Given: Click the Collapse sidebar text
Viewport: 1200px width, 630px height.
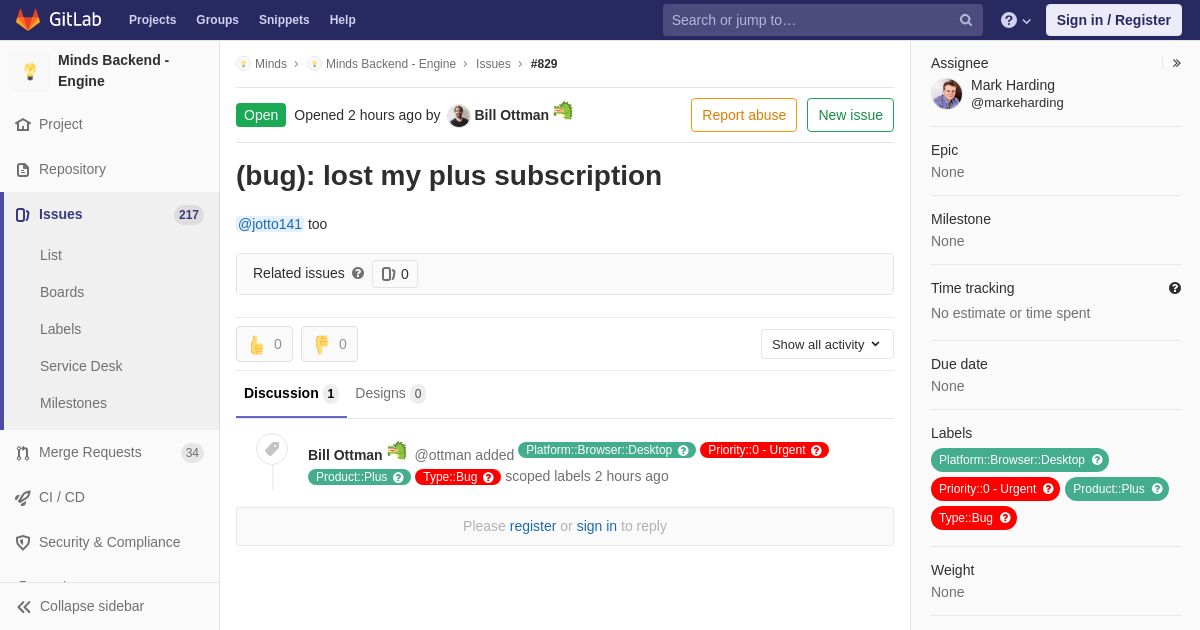Looking at the screenshot, I should coord(92,607).
